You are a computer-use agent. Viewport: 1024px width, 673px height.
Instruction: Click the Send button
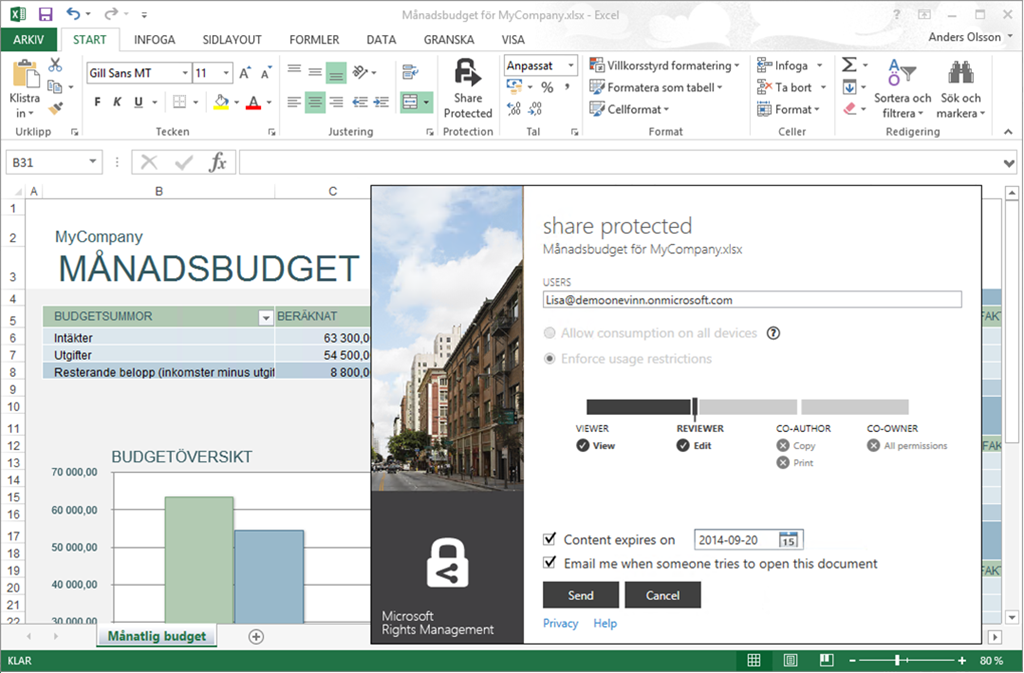581,595
